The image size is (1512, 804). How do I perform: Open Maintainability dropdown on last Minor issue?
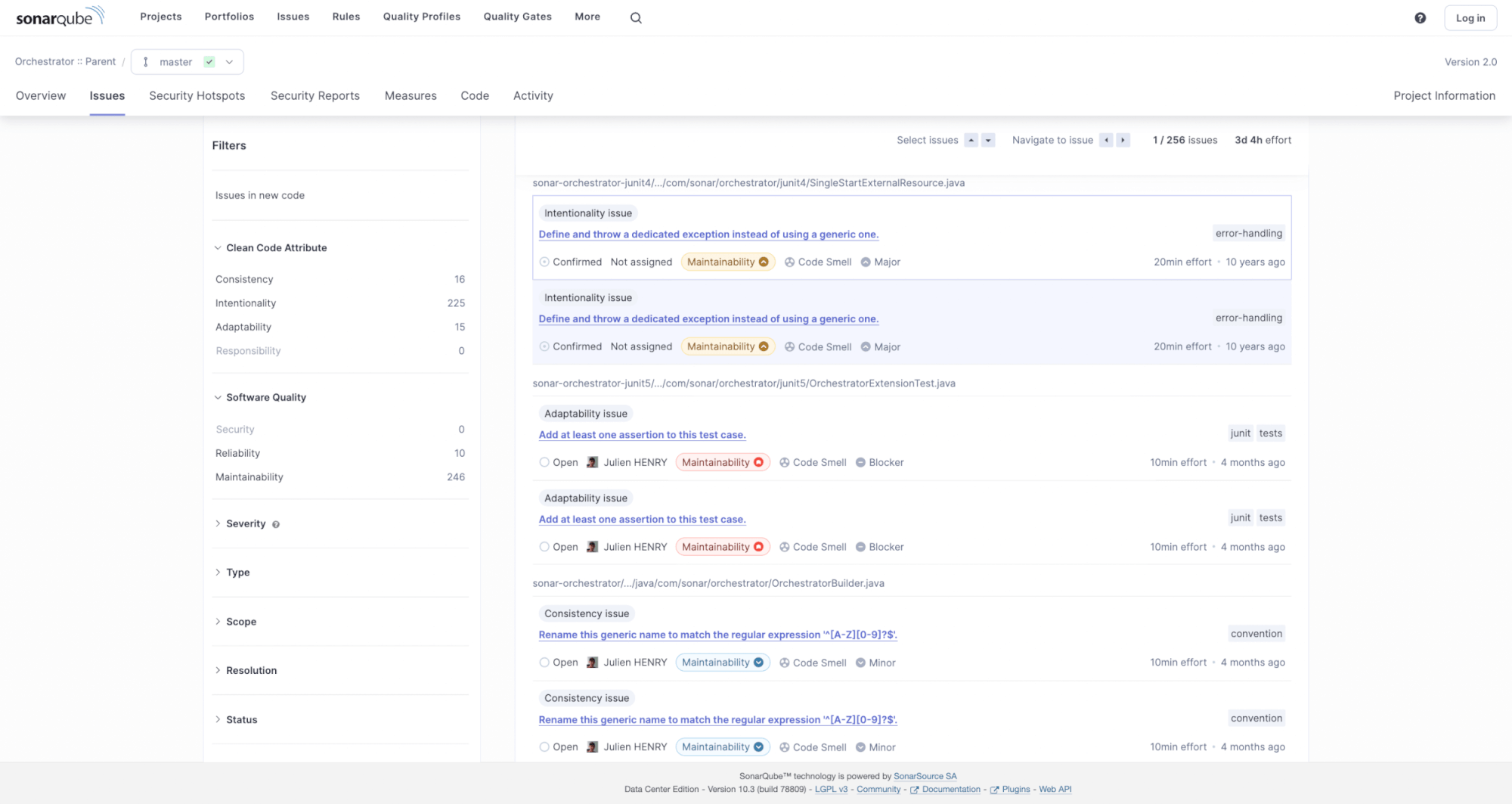coord(723,747)
